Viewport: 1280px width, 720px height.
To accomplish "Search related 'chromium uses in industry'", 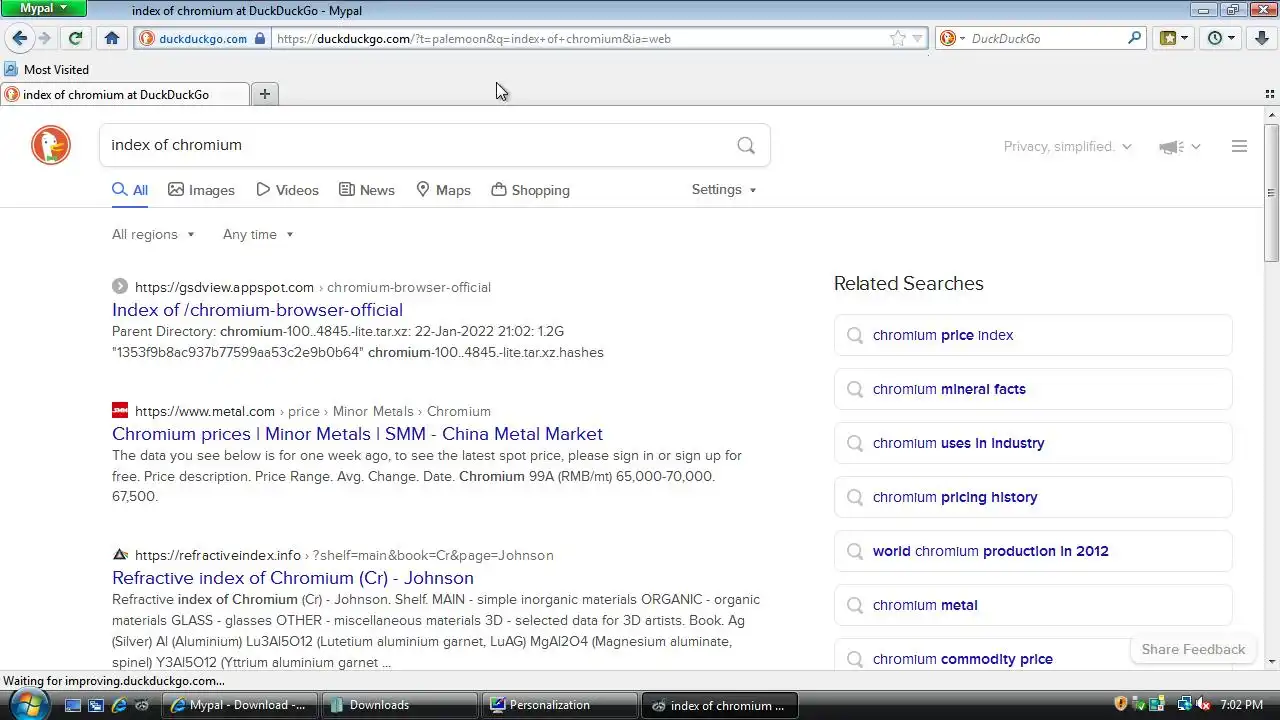I will click(x=1033, y=443).
